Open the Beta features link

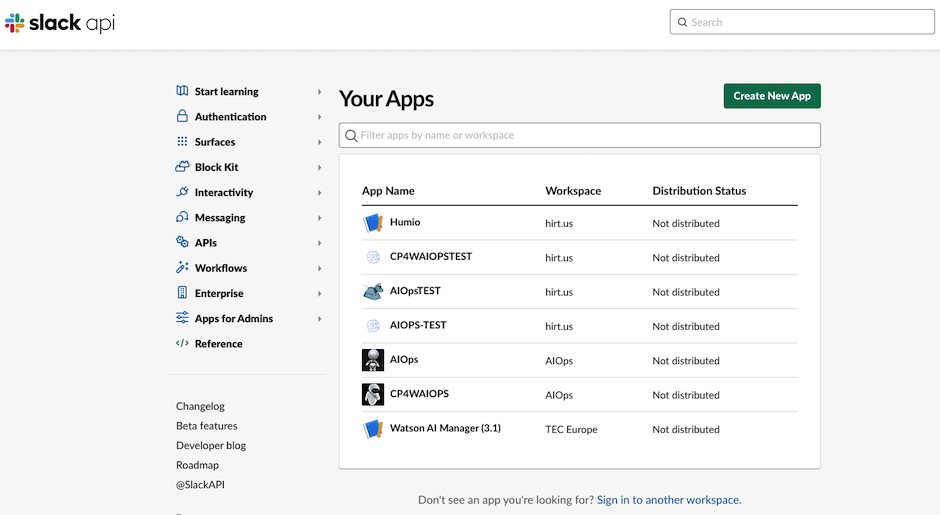pyautogui.click(x=207, y=426)
